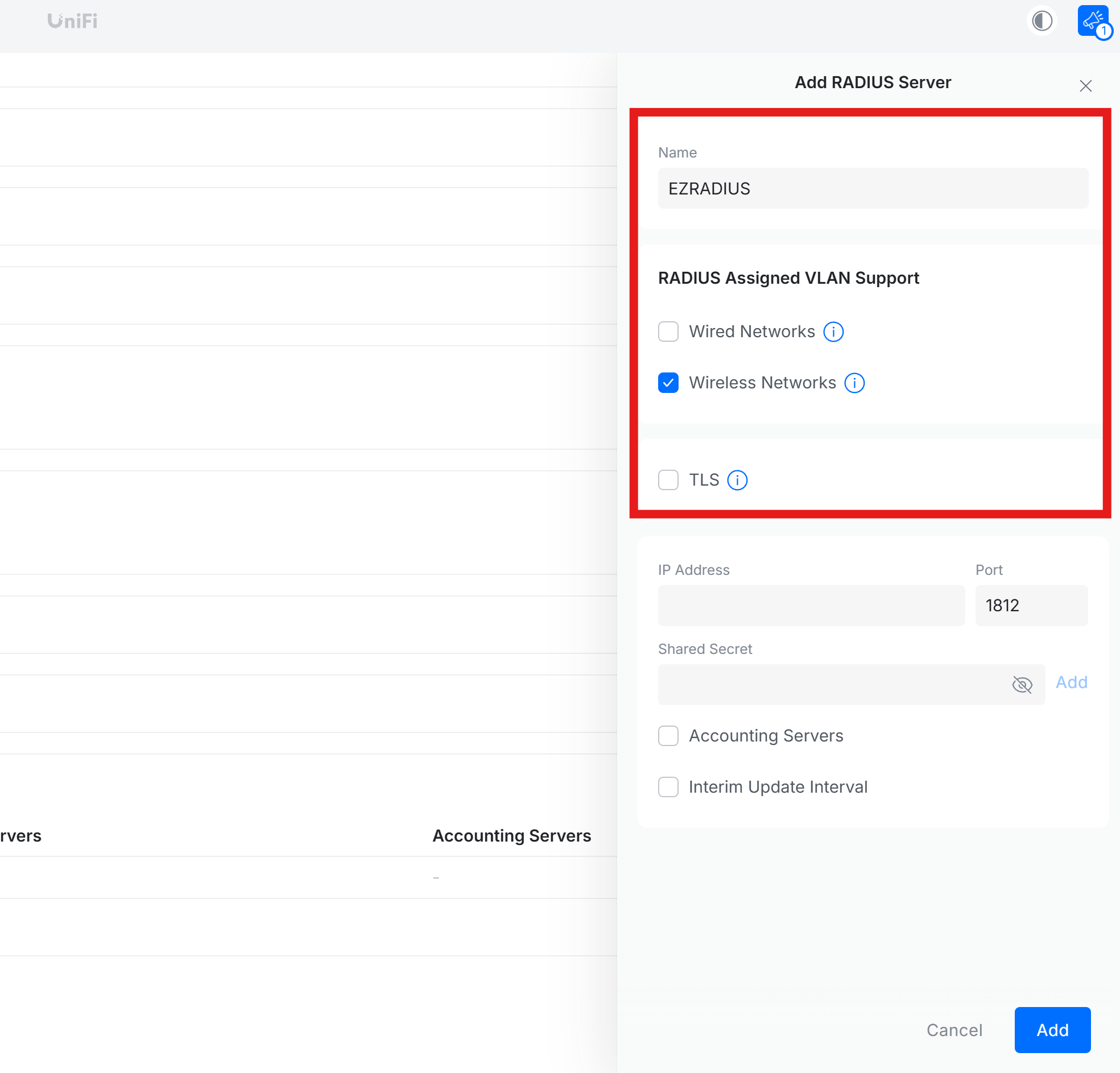Click the empty IP Address field
The height and width of the screenshot is (1073, 1120).
point(812,606)
